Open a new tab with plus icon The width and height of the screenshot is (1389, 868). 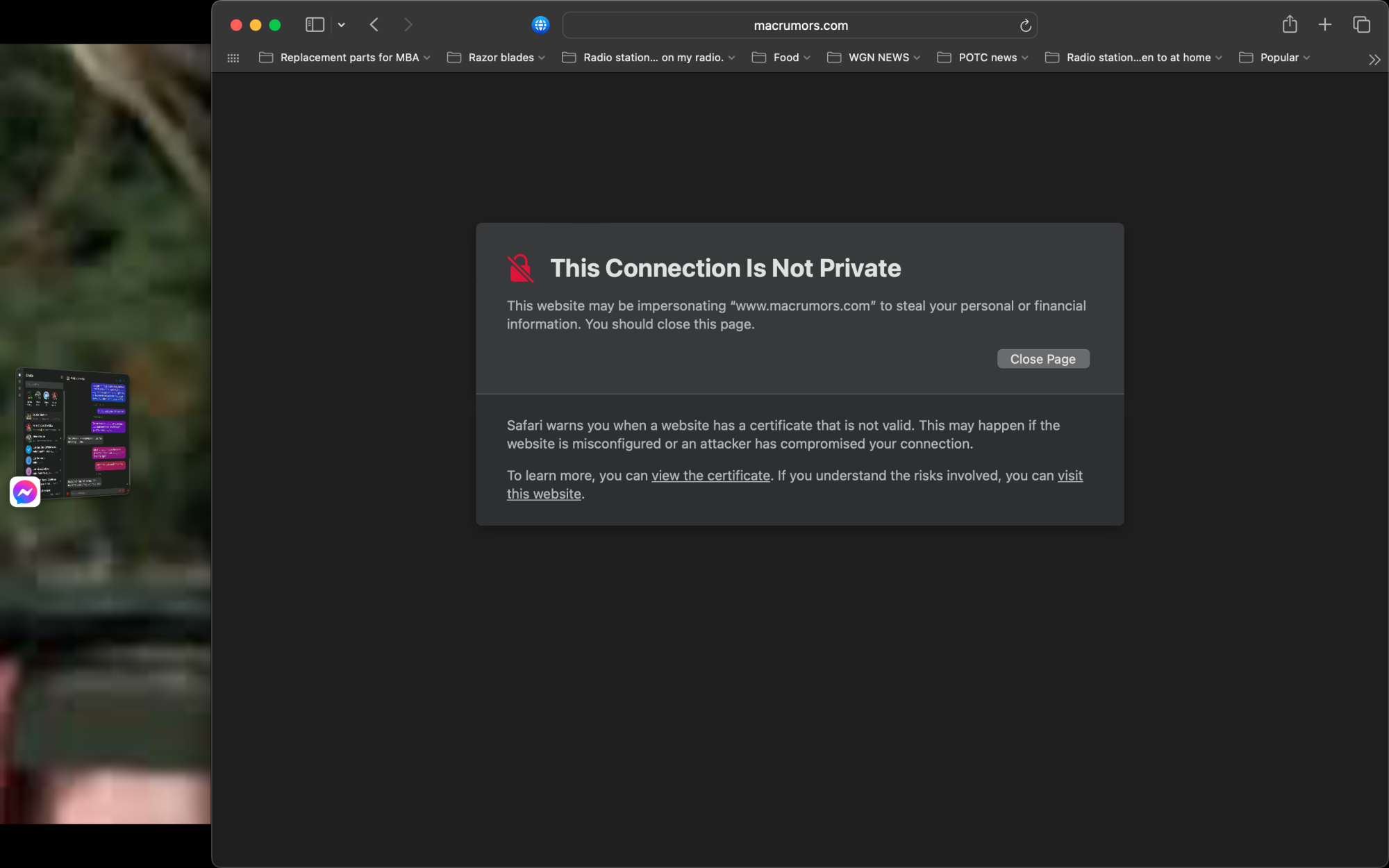1325,25
